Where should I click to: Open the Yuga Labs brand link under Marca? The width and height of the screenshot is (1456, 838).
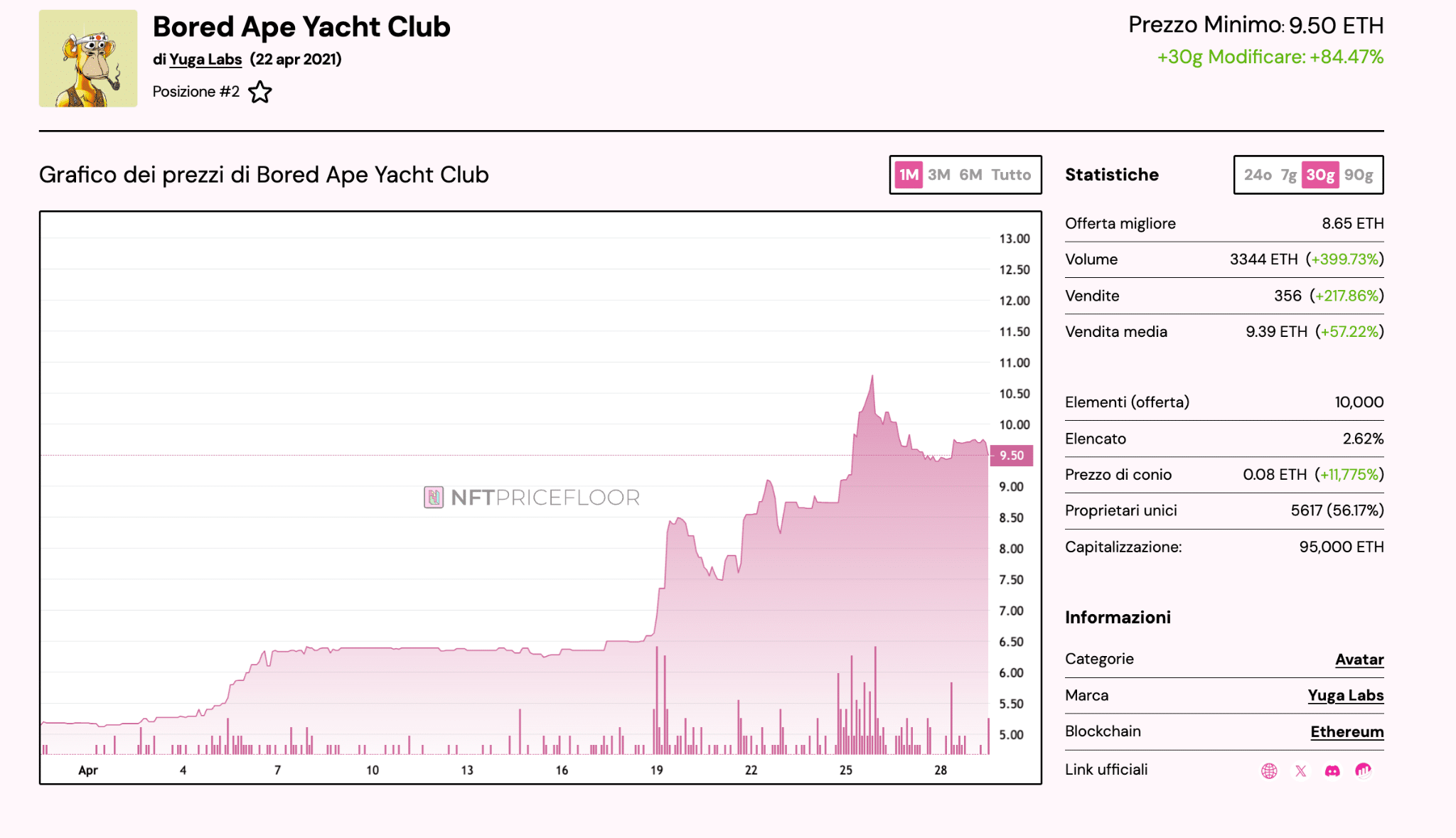point(1346,695)
